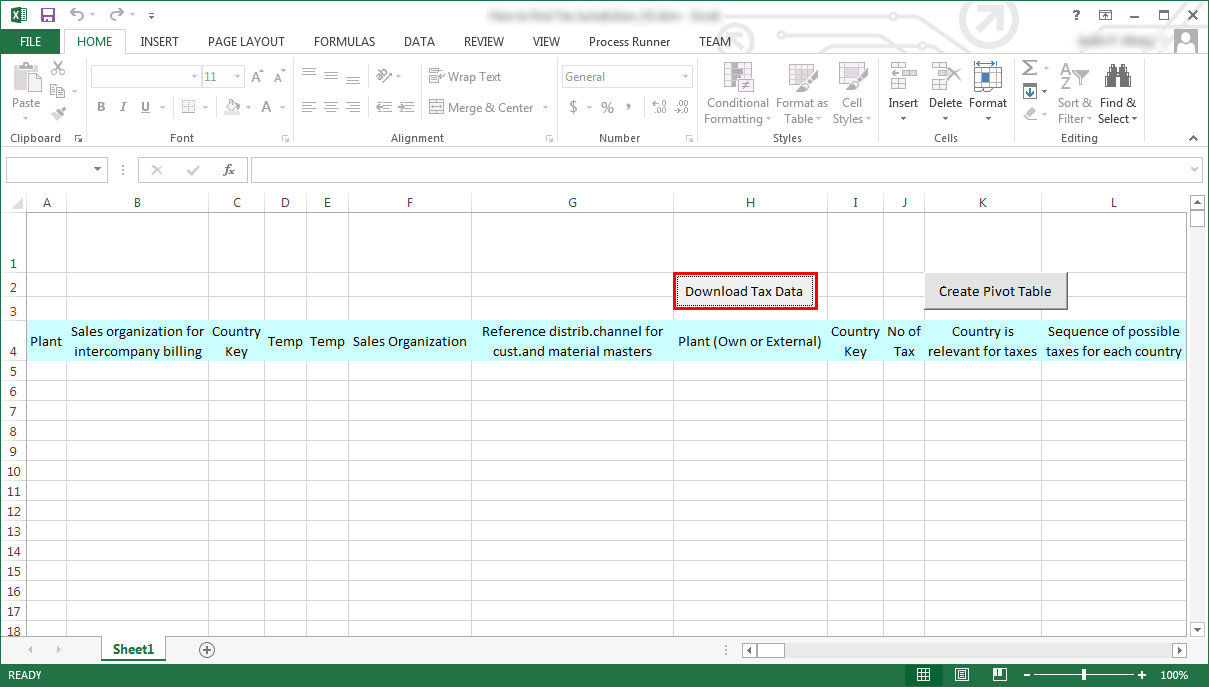
Task: Open Find & Select binoculars tool
Action: [1117, 95]
